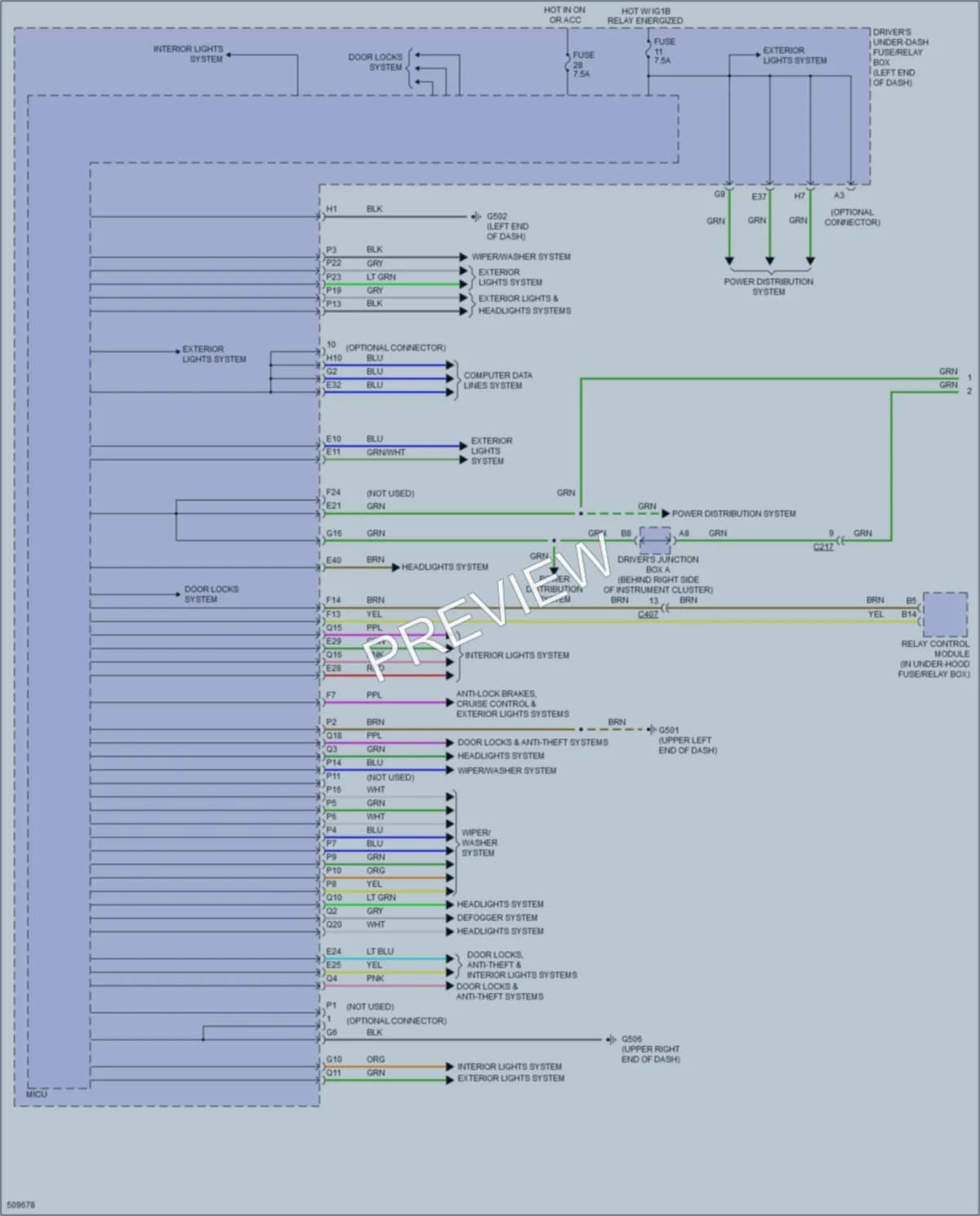Click the DRIVER'S UNDER-DASH FUSE/RELAY BOX label
Screen dimensions: 980x1216
click(900, 57)
